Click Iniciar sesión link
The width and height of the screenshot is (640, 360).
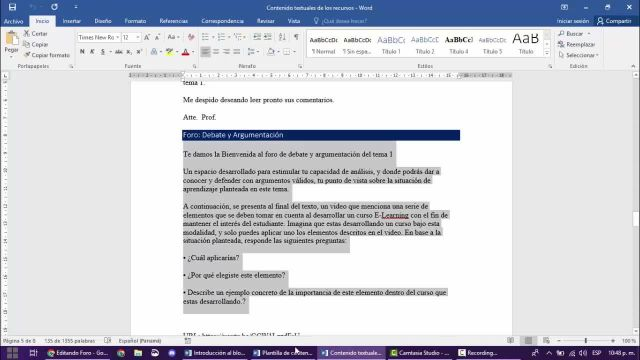point(573,21)
